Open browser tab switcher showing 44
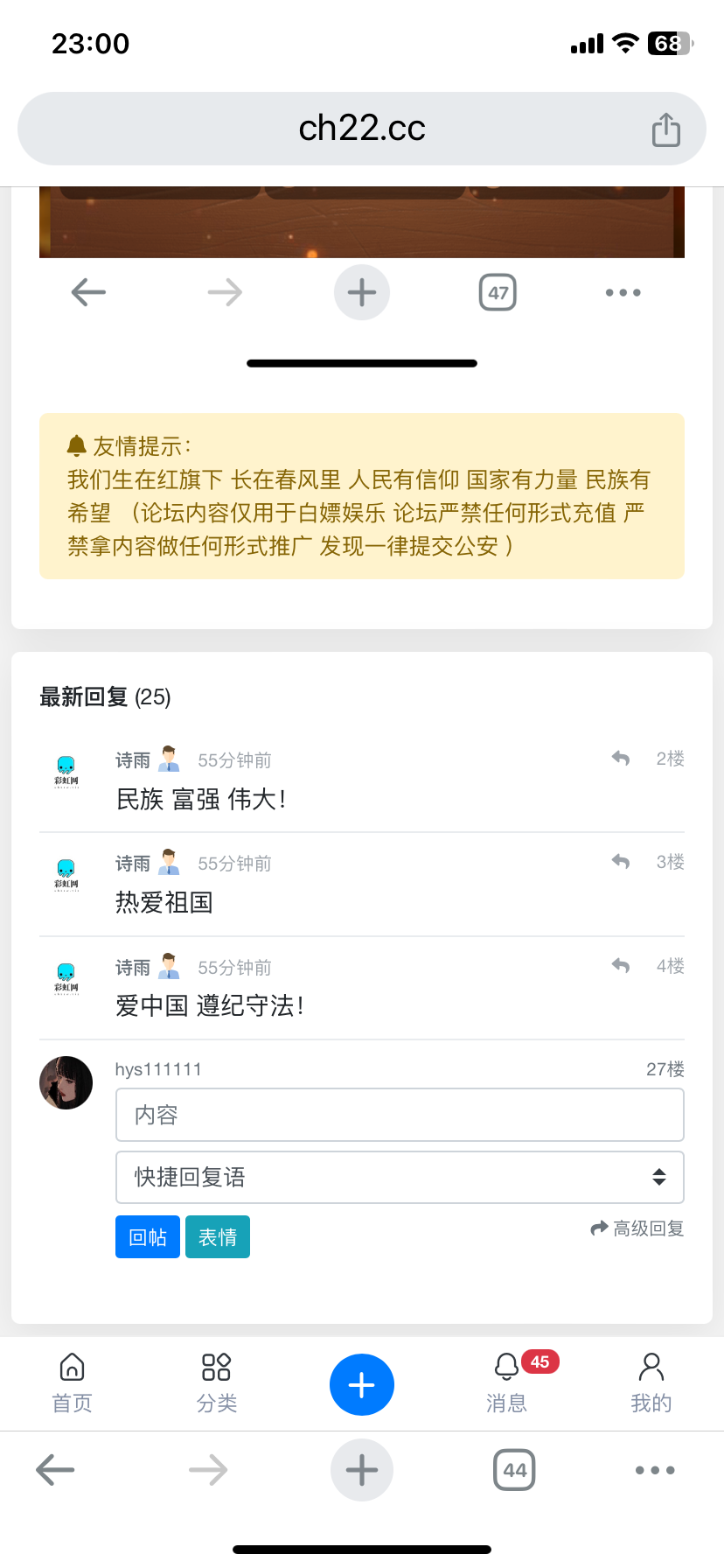Screen dimensions: 724x1568 point(514,1470)
